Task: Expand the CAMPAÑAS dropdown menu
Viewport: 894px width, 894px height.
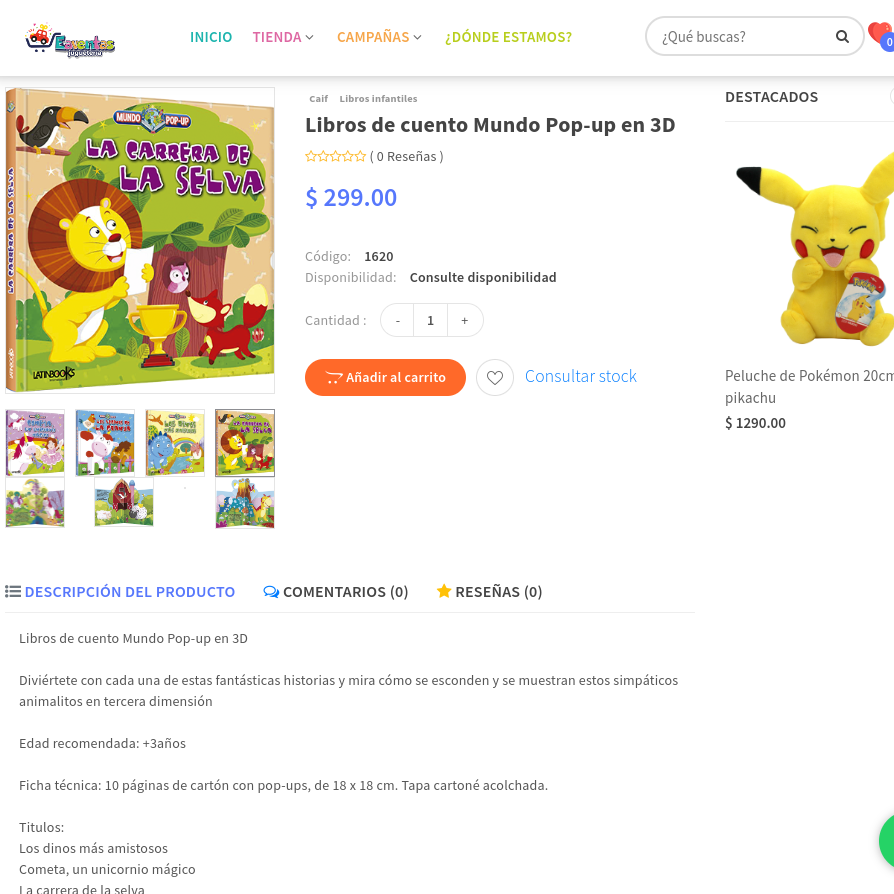Action: (379, 37)
